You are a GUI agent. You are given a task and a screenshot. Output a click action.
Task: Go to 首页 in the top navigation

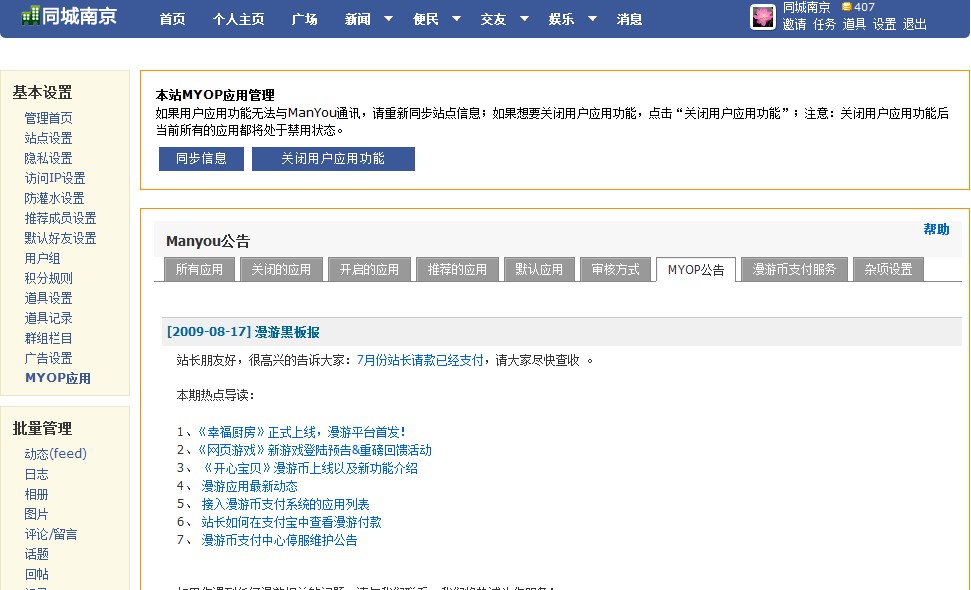[172, 19]
